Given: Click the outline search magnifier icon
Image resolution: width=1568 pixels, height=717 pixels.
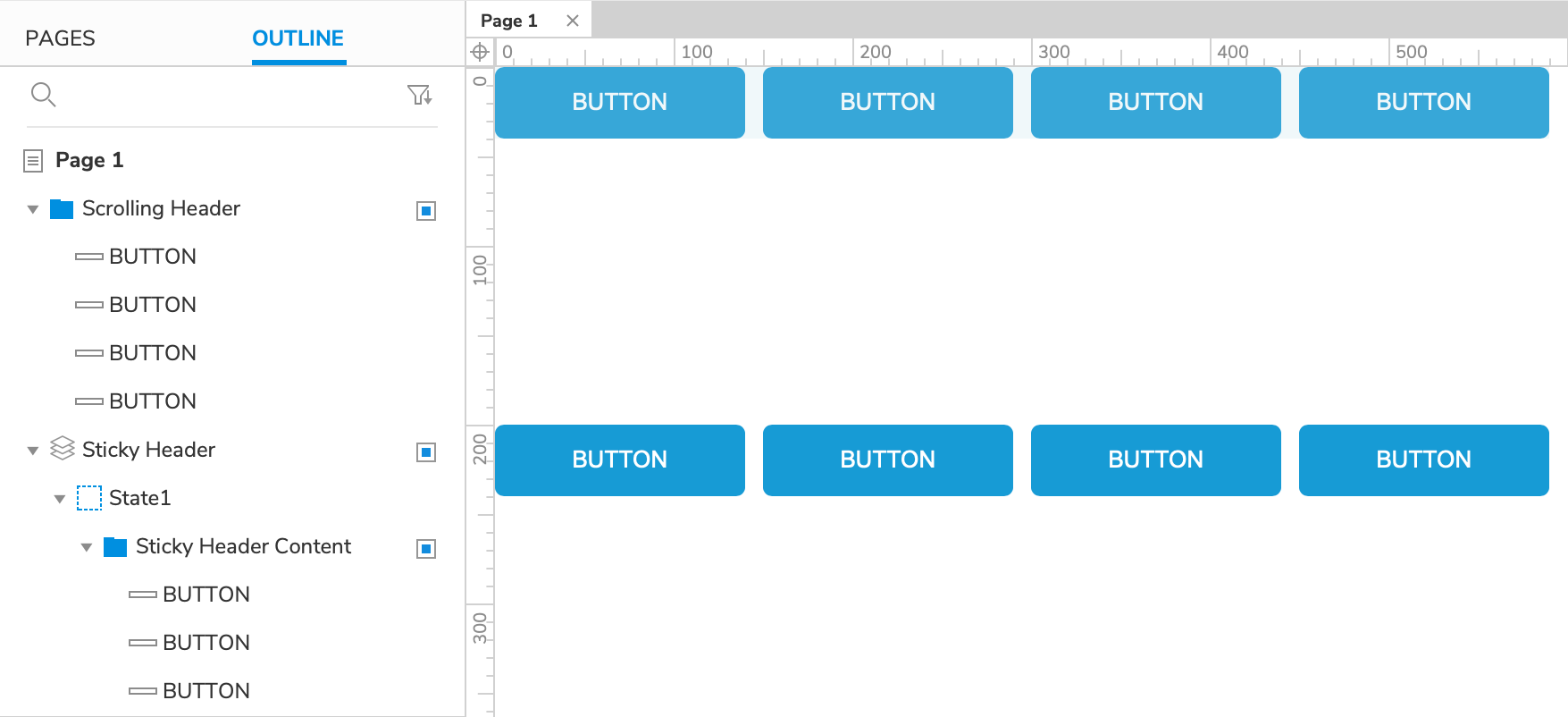Looking at the screenshot, I should coord(43,94).
